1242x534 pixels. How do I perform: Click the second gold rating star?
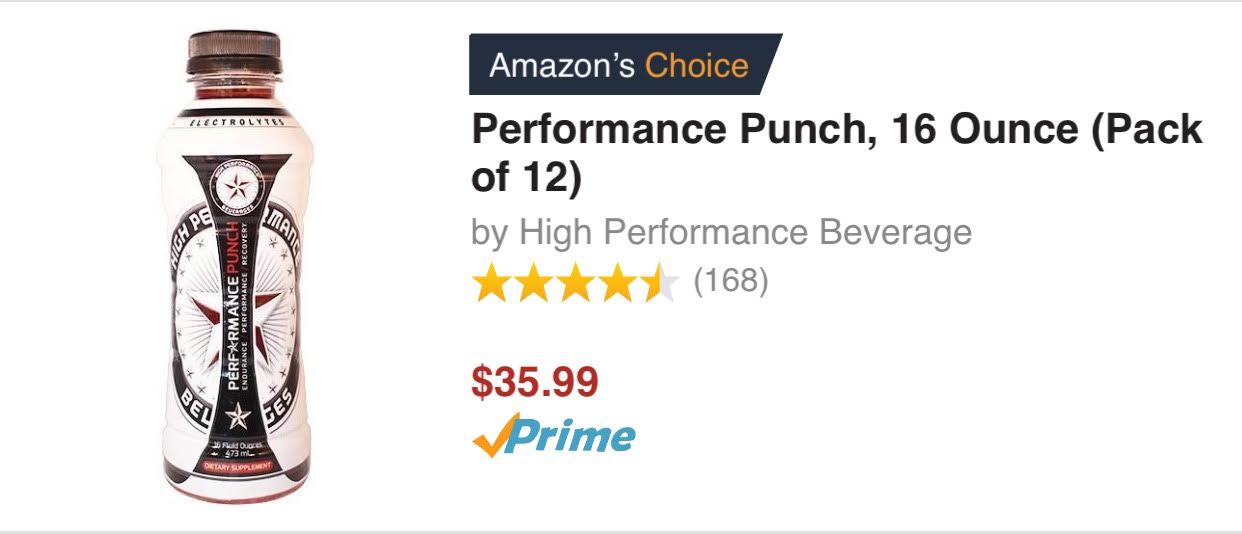[x=532, y=283]
